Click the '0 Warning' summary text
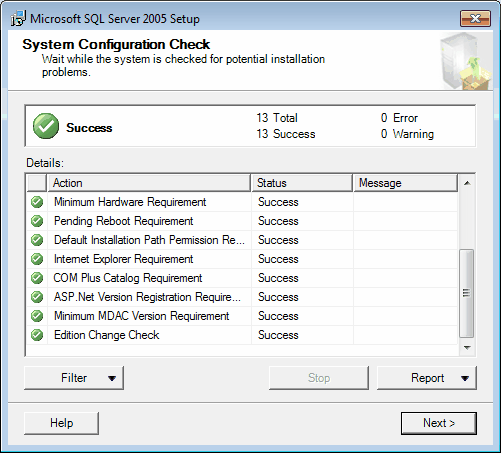This screenshot has width=501, height=453. [x=407, y=134]
